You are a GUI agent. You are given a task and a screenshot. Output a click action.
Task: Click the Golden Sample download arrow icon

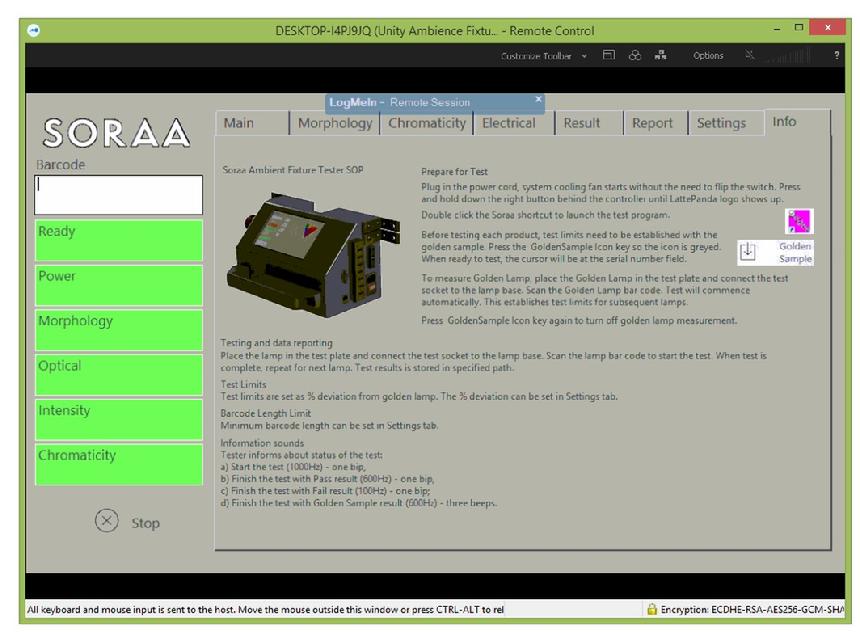point(748,252)
